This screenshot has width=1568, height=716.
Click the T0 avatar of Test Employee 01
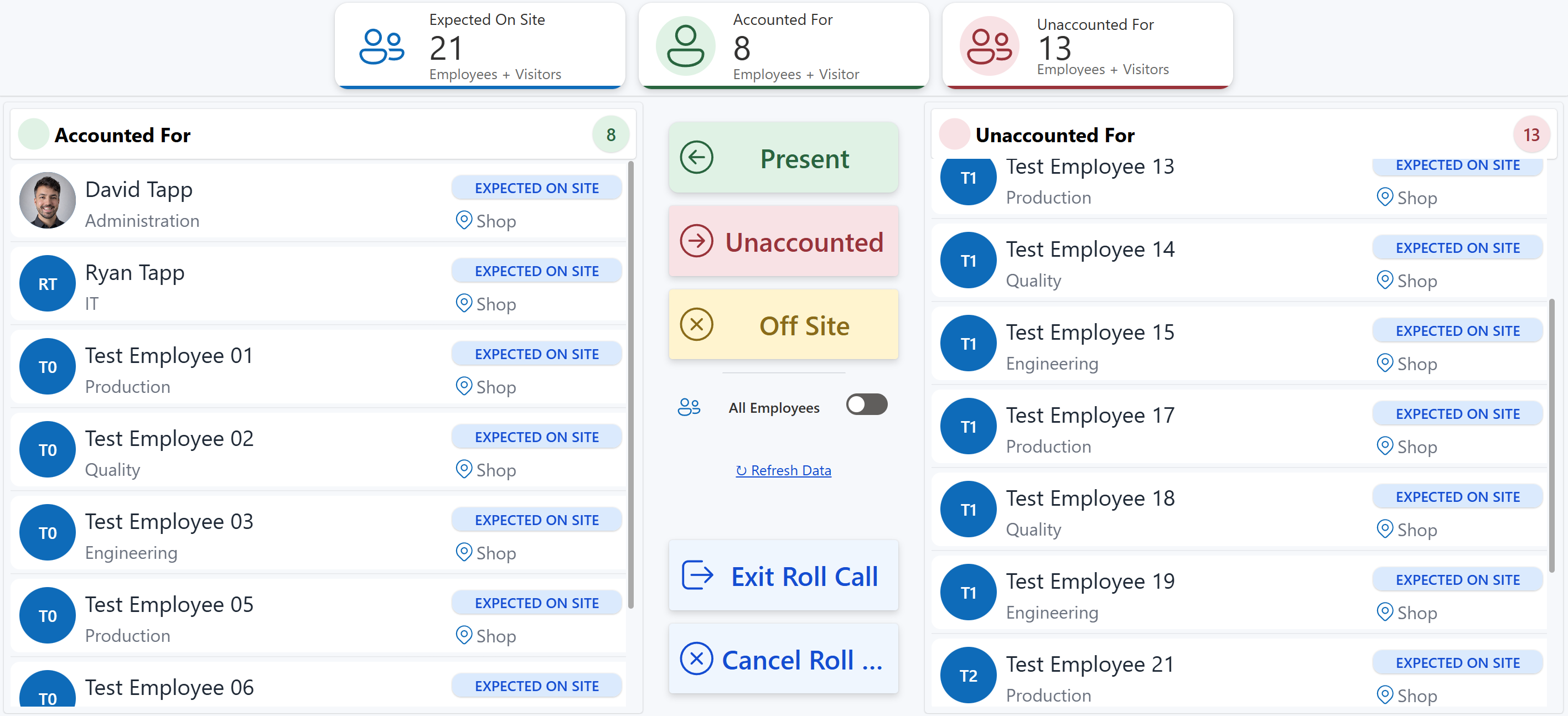(48, 367)
